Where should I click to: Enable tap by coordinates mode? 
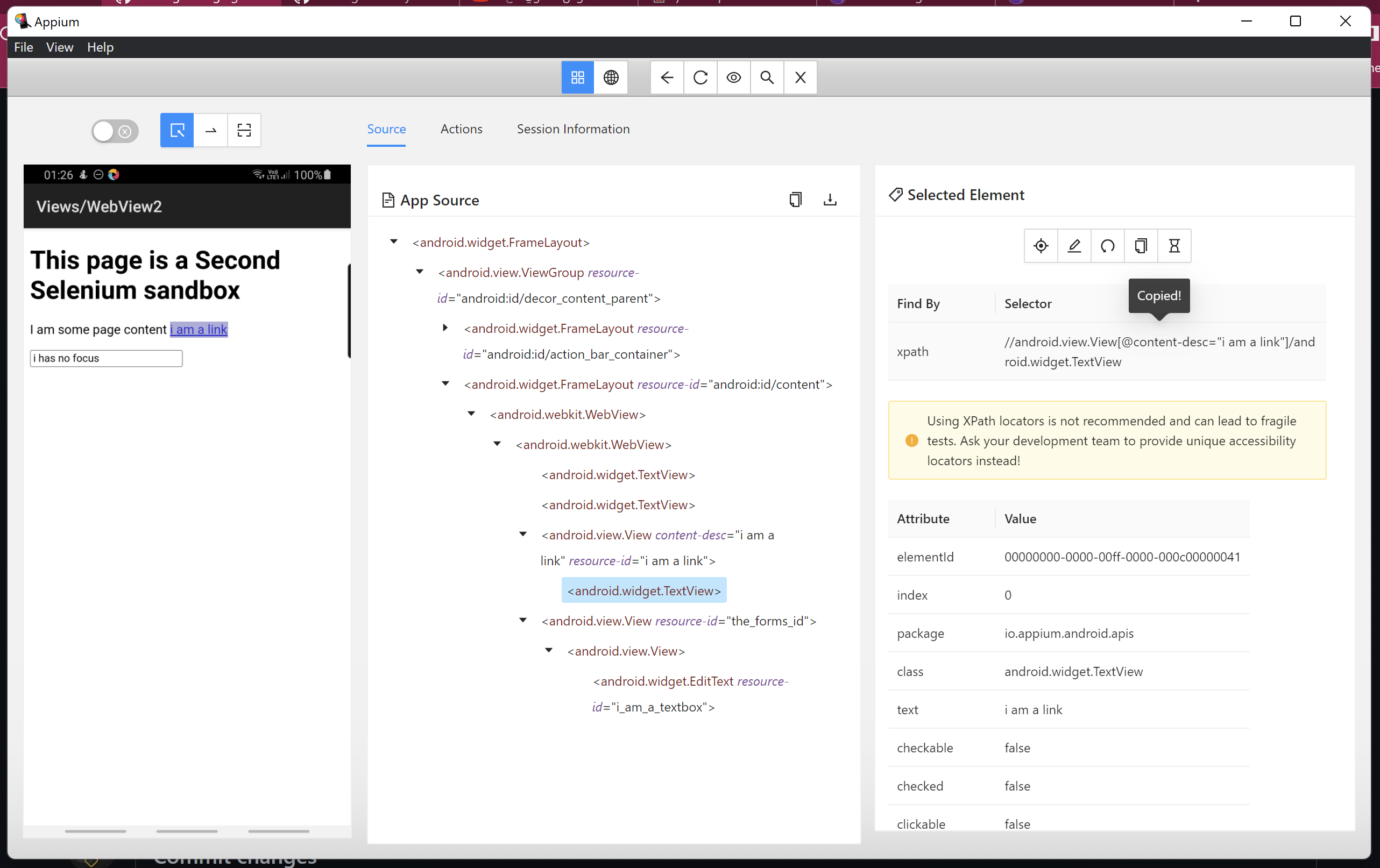244,130
